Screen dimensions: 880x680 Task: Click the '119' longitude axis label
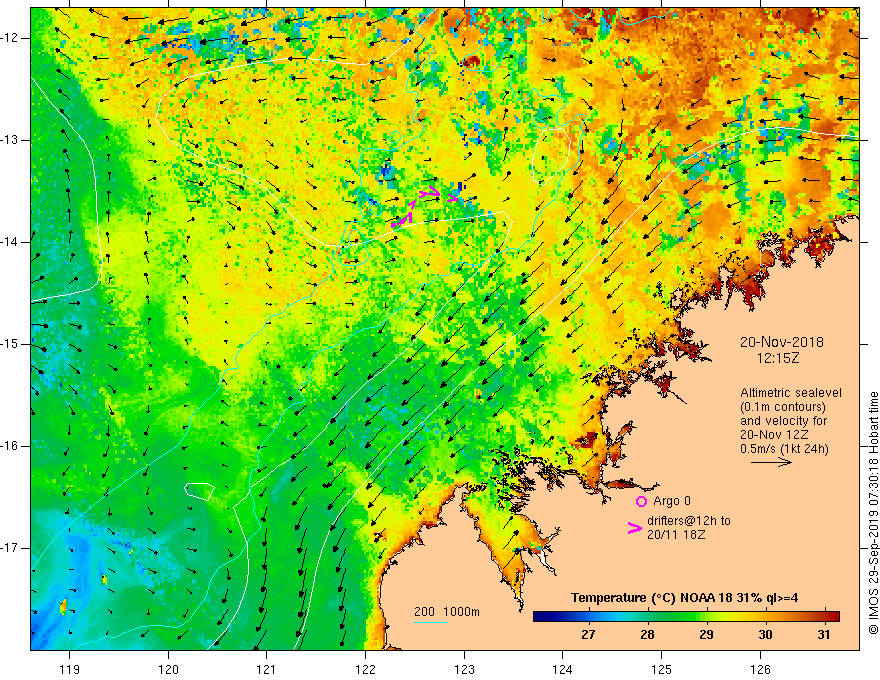coord(70,669)
